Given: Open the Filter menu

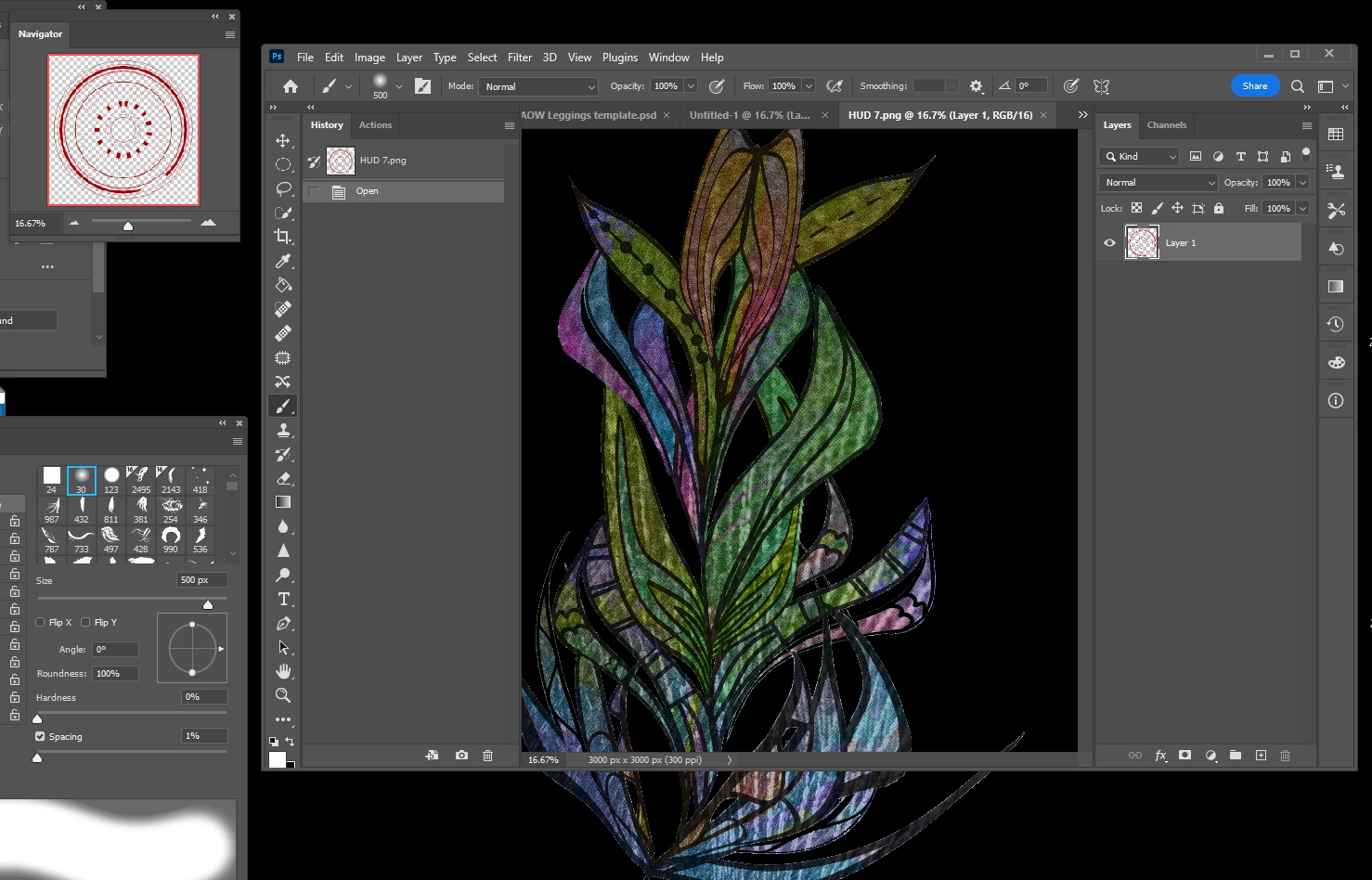Looking at the screenshot, I should click(520, 58).
